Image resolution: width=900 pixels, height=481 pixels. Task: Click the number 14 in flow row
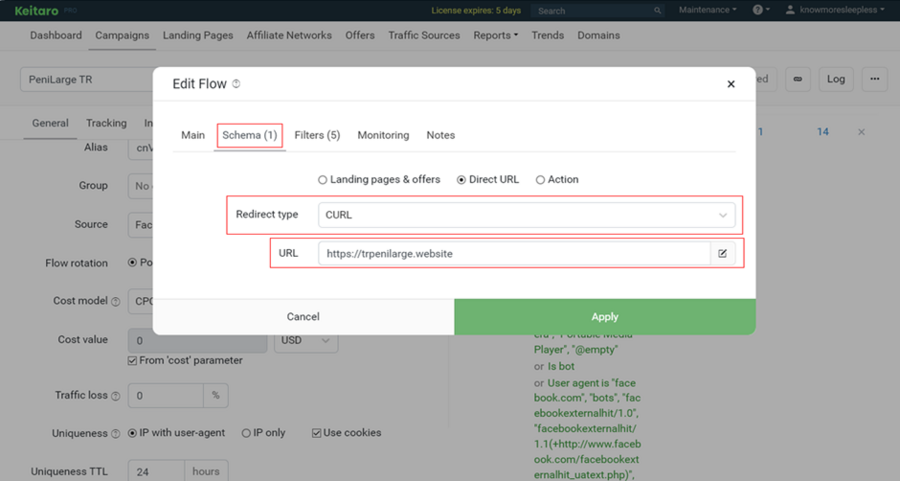(823, 132)
